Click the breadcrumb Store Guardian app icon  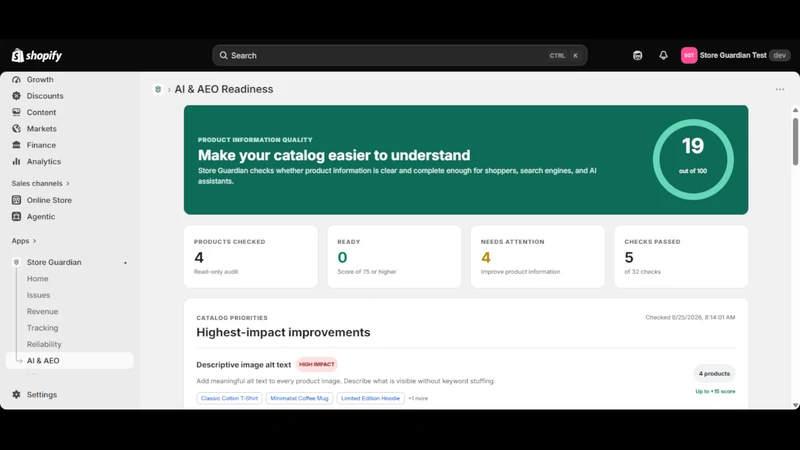[158, 89]
